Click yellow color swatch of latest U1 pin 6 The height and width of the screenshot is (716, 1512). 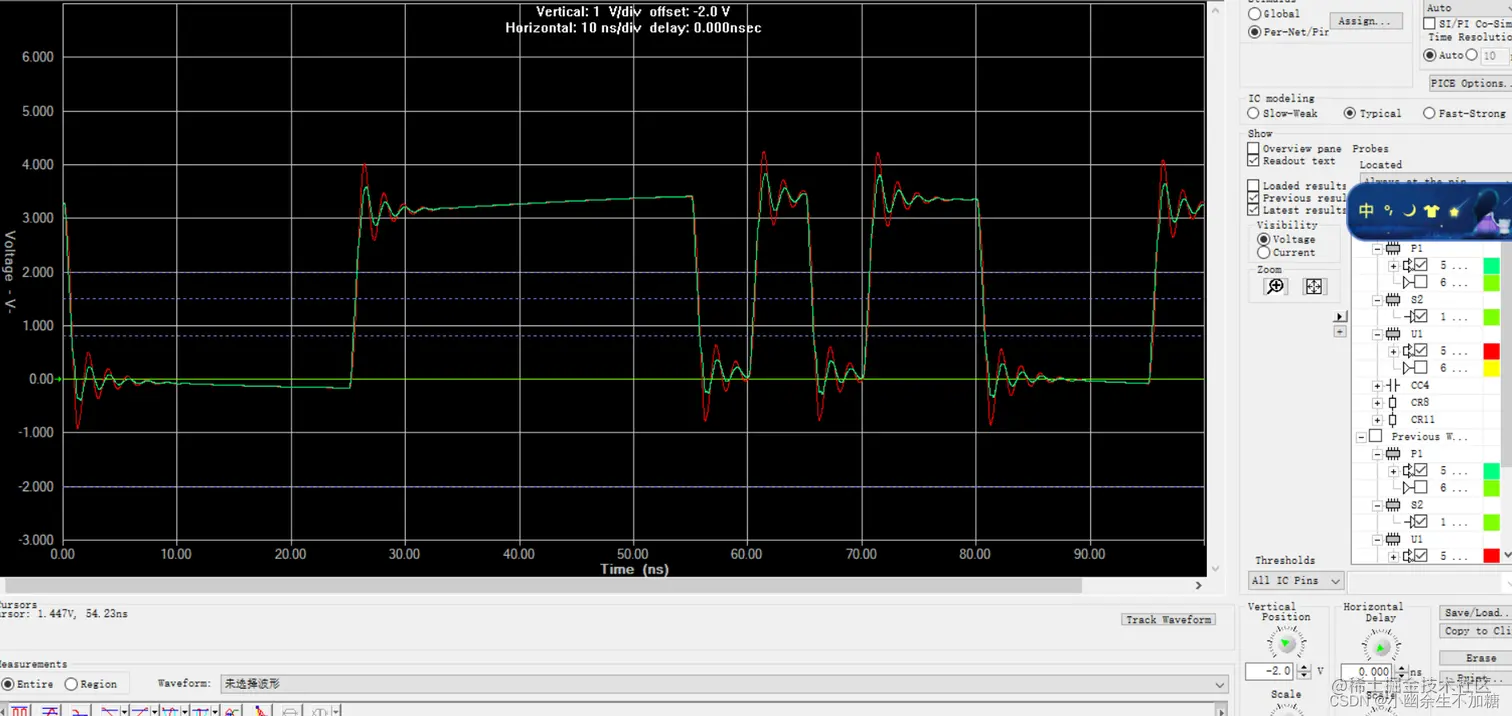point(1491,368)
